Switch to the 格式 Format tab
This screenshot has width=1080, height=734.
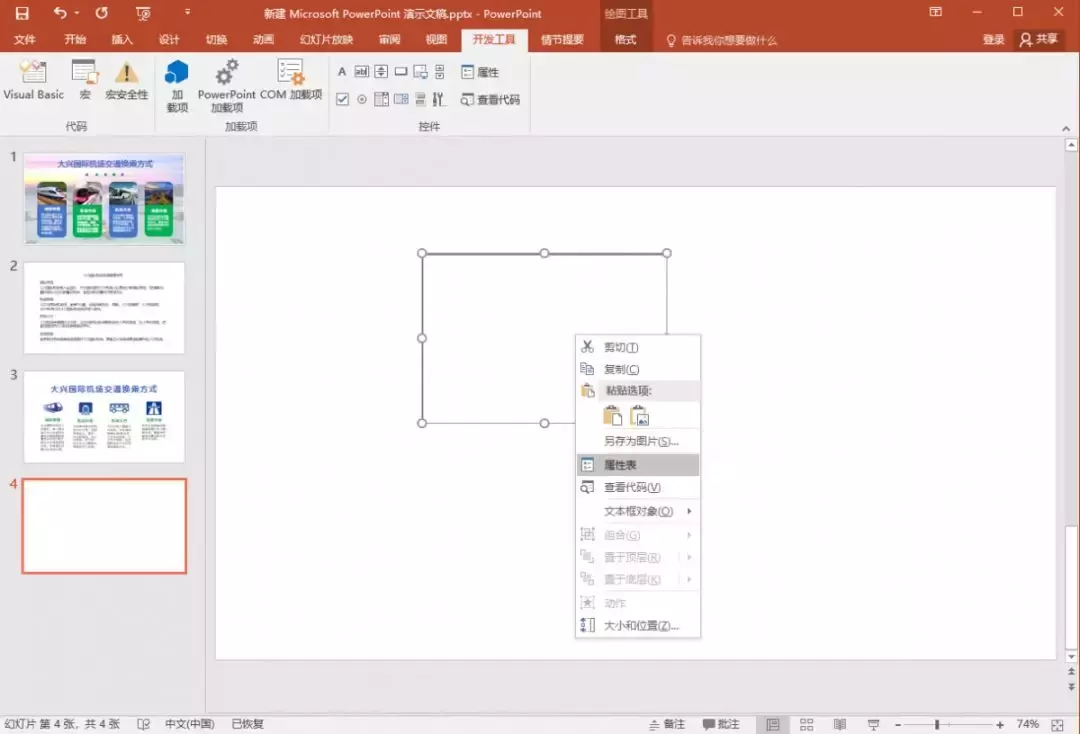[x=625, y=39]
